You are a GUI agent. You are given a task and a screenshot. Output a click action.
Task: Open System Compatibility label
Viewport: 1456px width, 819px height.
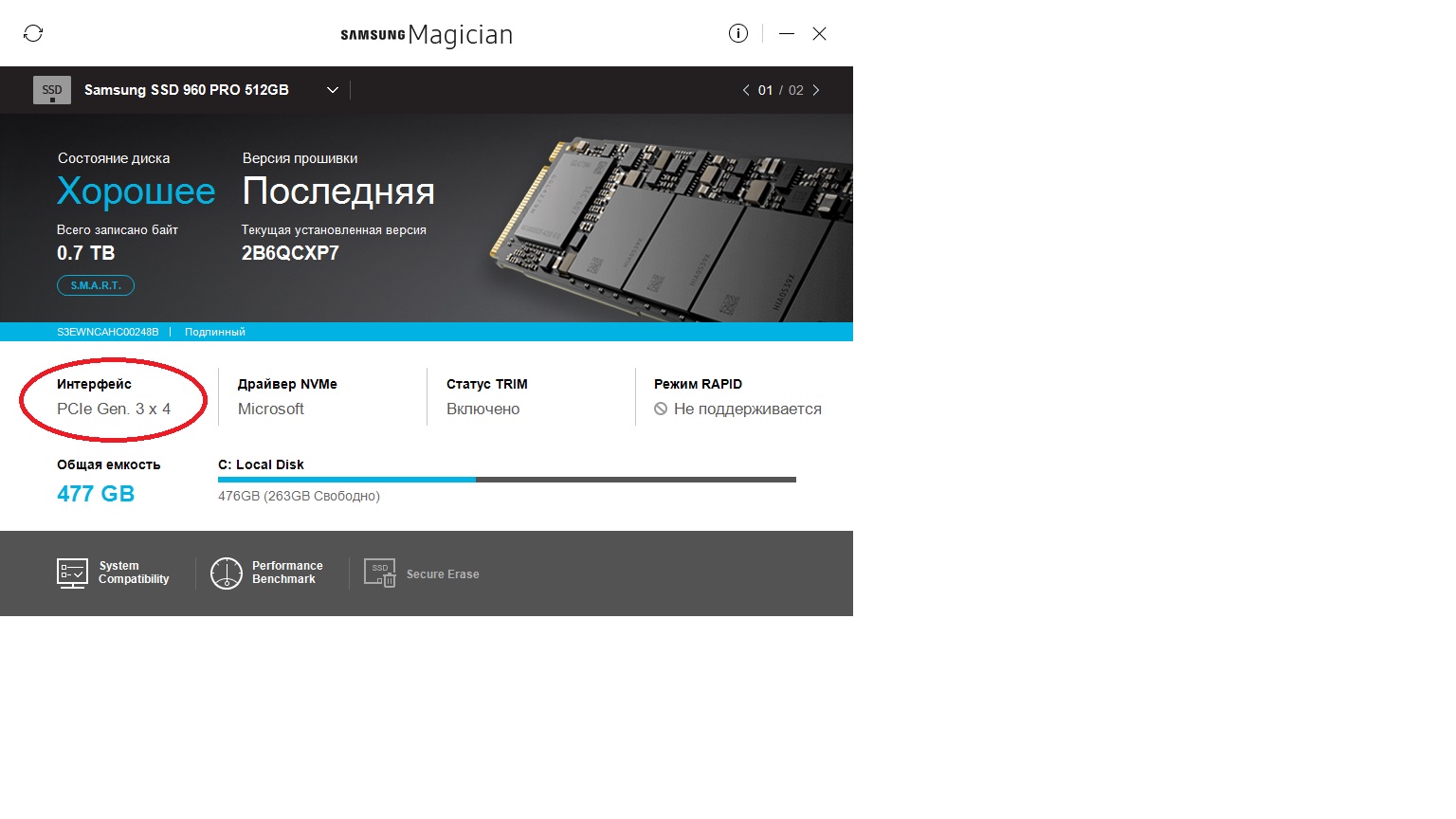(134, 573)
